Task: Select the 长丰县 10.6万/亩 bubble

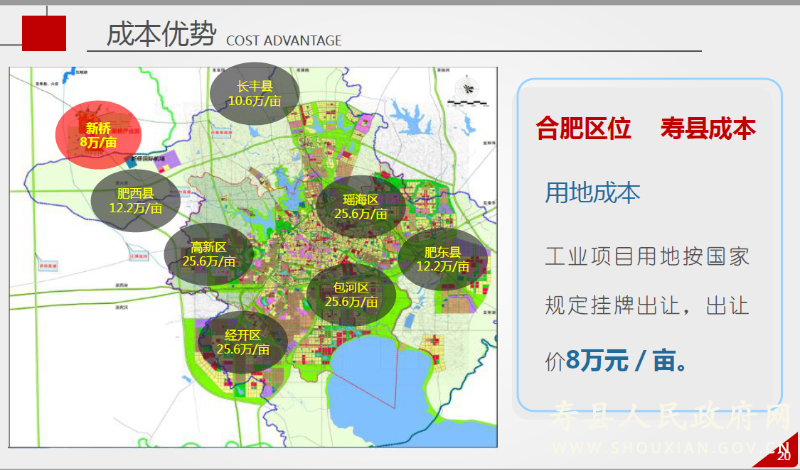Action: pyautogui.click(x=255, y=93)
